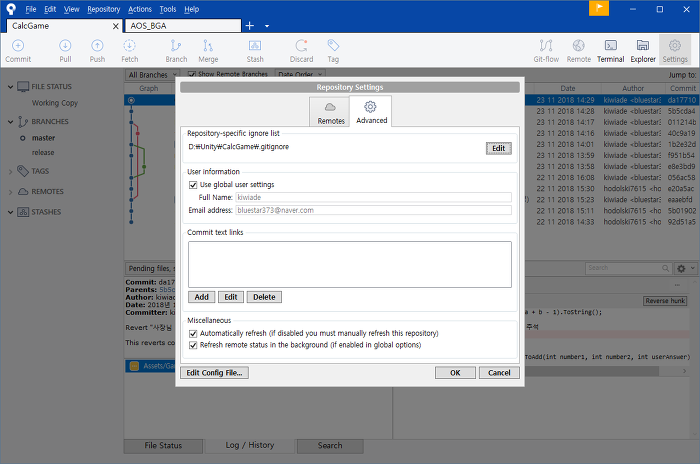This screenshot has width=700, height=464.
Task: Open the Git-flow tool
Action: tap(546, 51)
